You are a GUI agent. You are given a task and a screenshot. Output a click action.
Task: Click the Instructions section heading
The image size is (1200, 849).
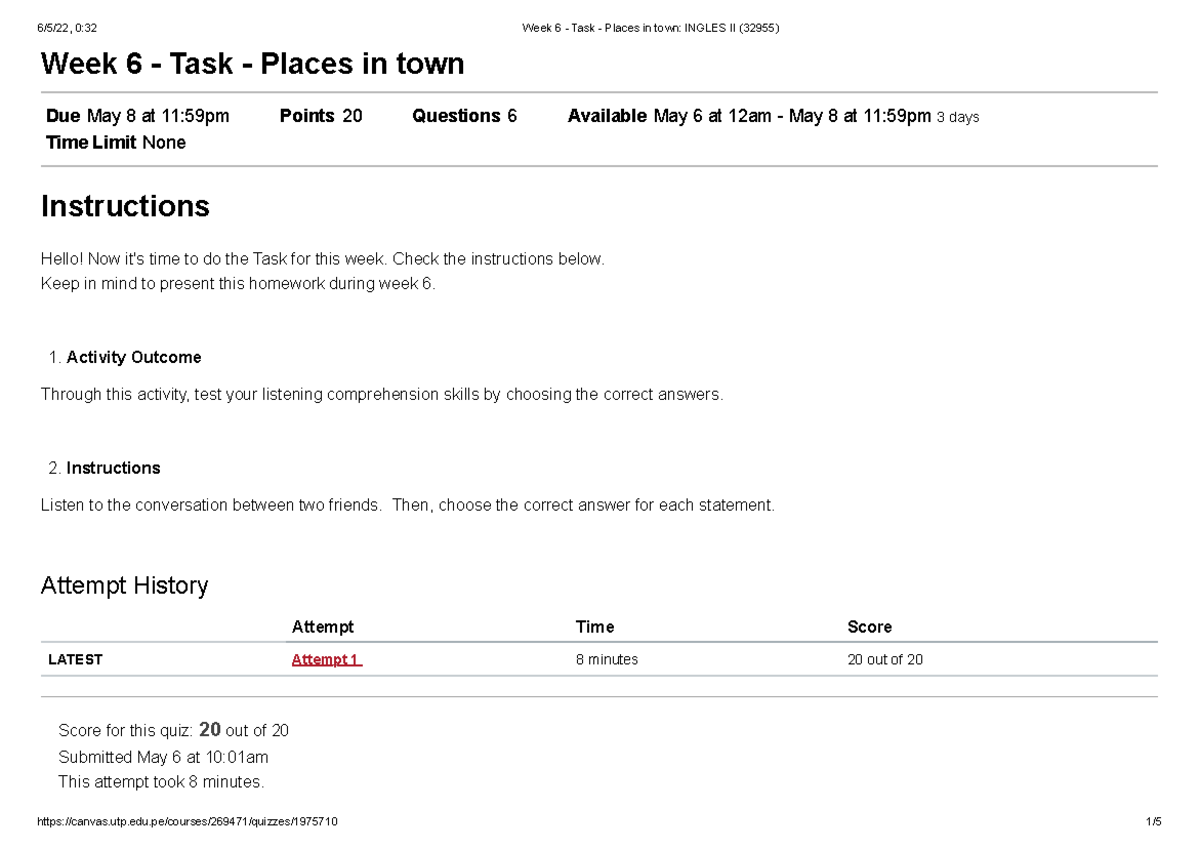point(125,206)
